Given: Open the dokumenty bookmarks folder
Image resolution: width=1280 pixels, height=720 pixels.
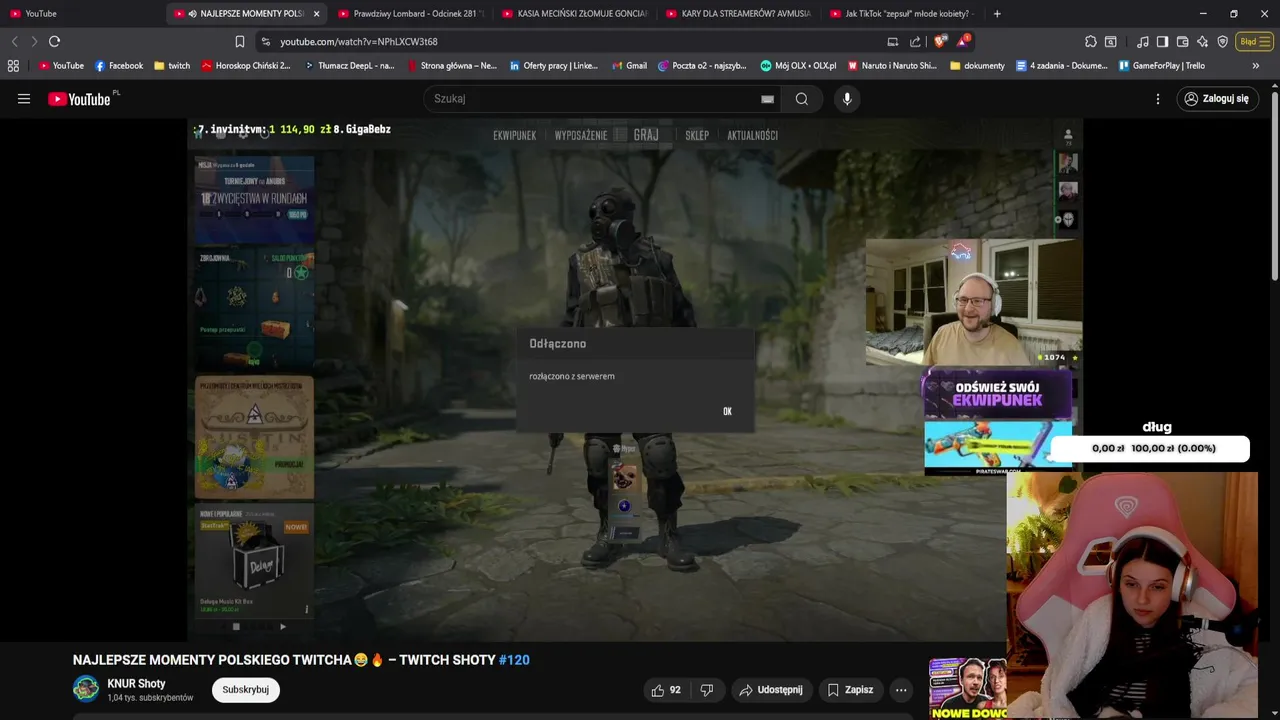Looking at the screenshot, I should pyautogui.click(x=977, y=66).
